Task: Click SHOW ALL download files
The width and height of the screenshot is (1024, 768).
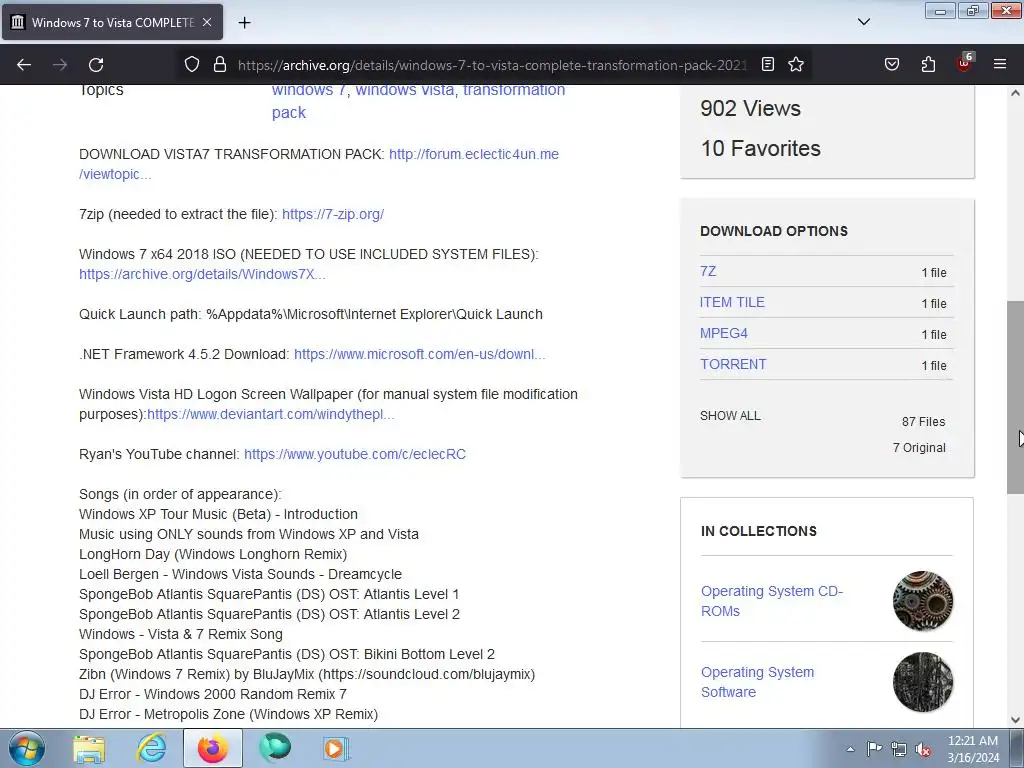Action: (730, 415)
